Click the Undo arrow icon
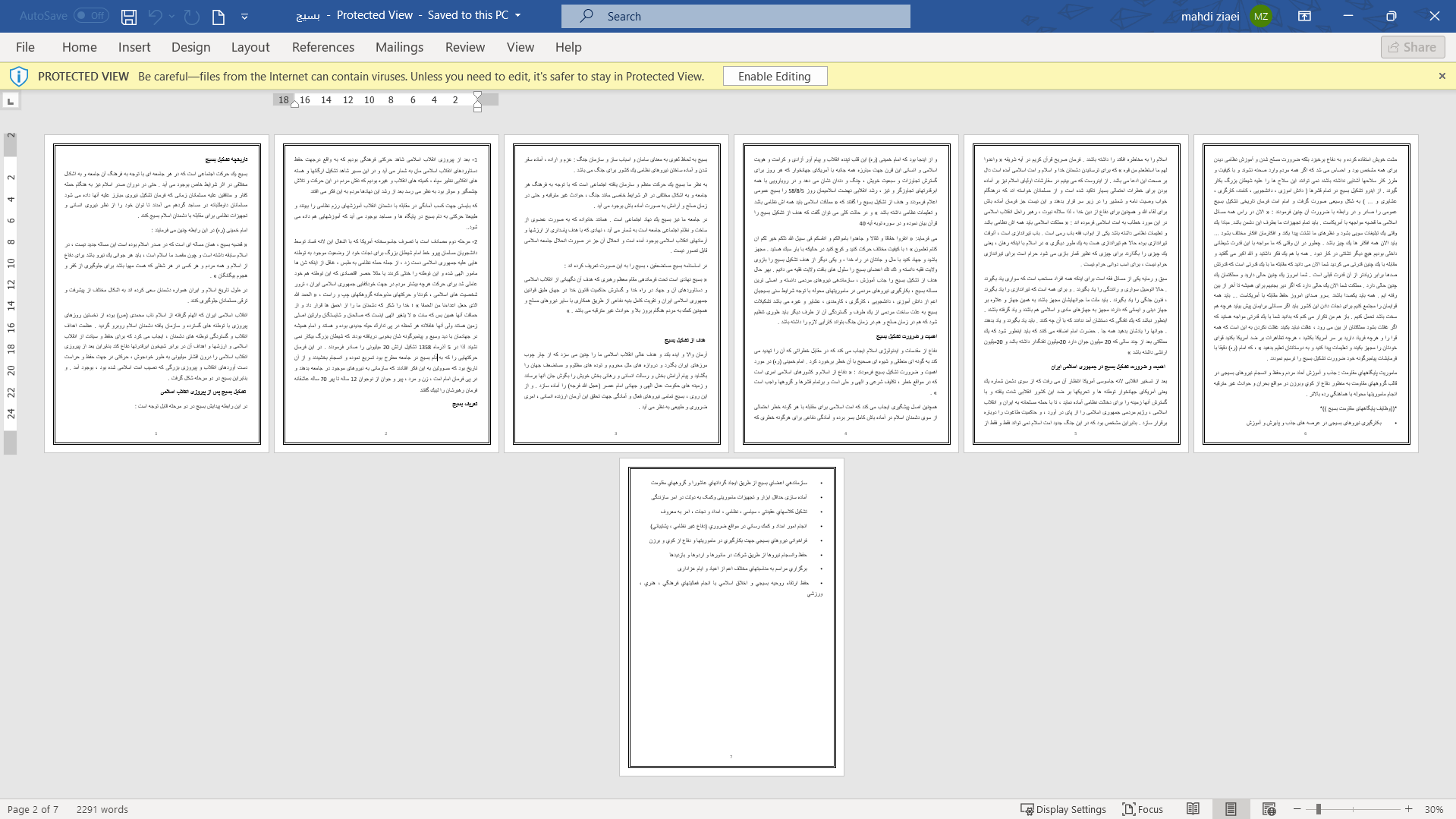 point(155,16)
